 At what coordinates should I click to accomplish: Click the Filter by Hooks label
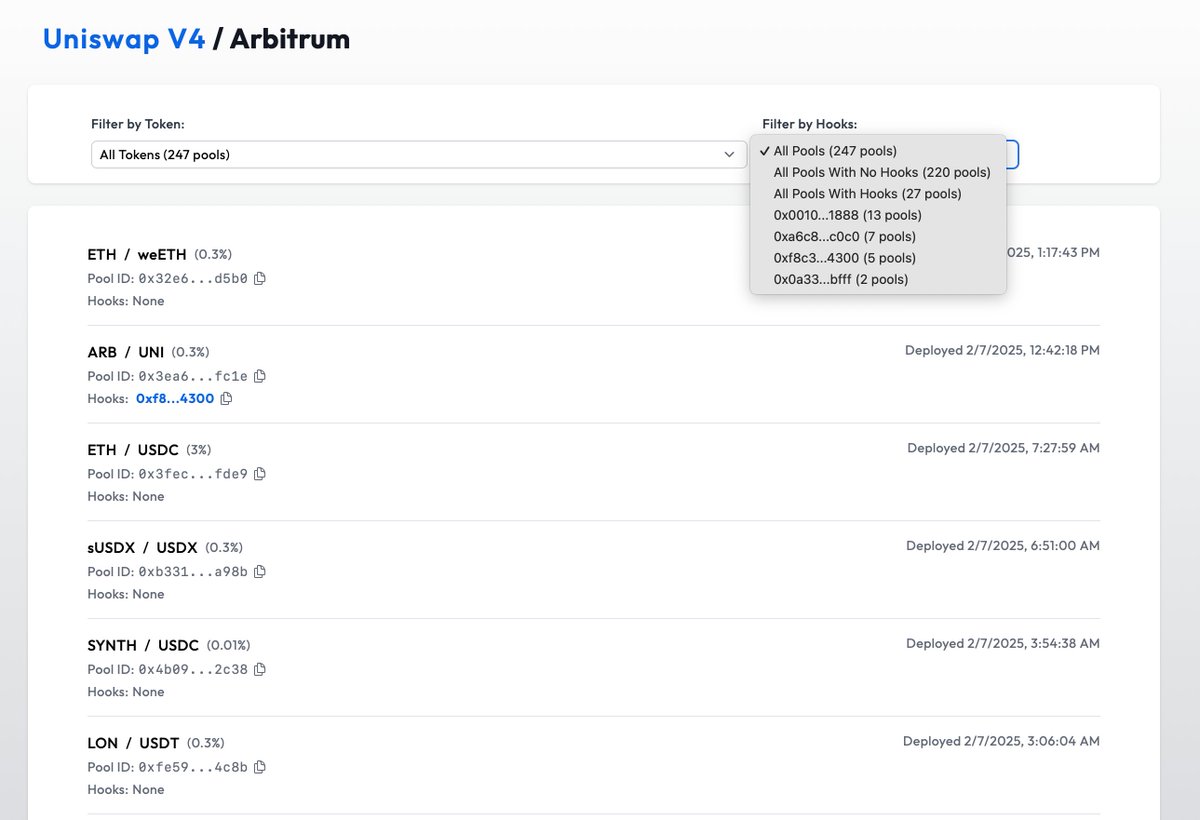point(810,124)
